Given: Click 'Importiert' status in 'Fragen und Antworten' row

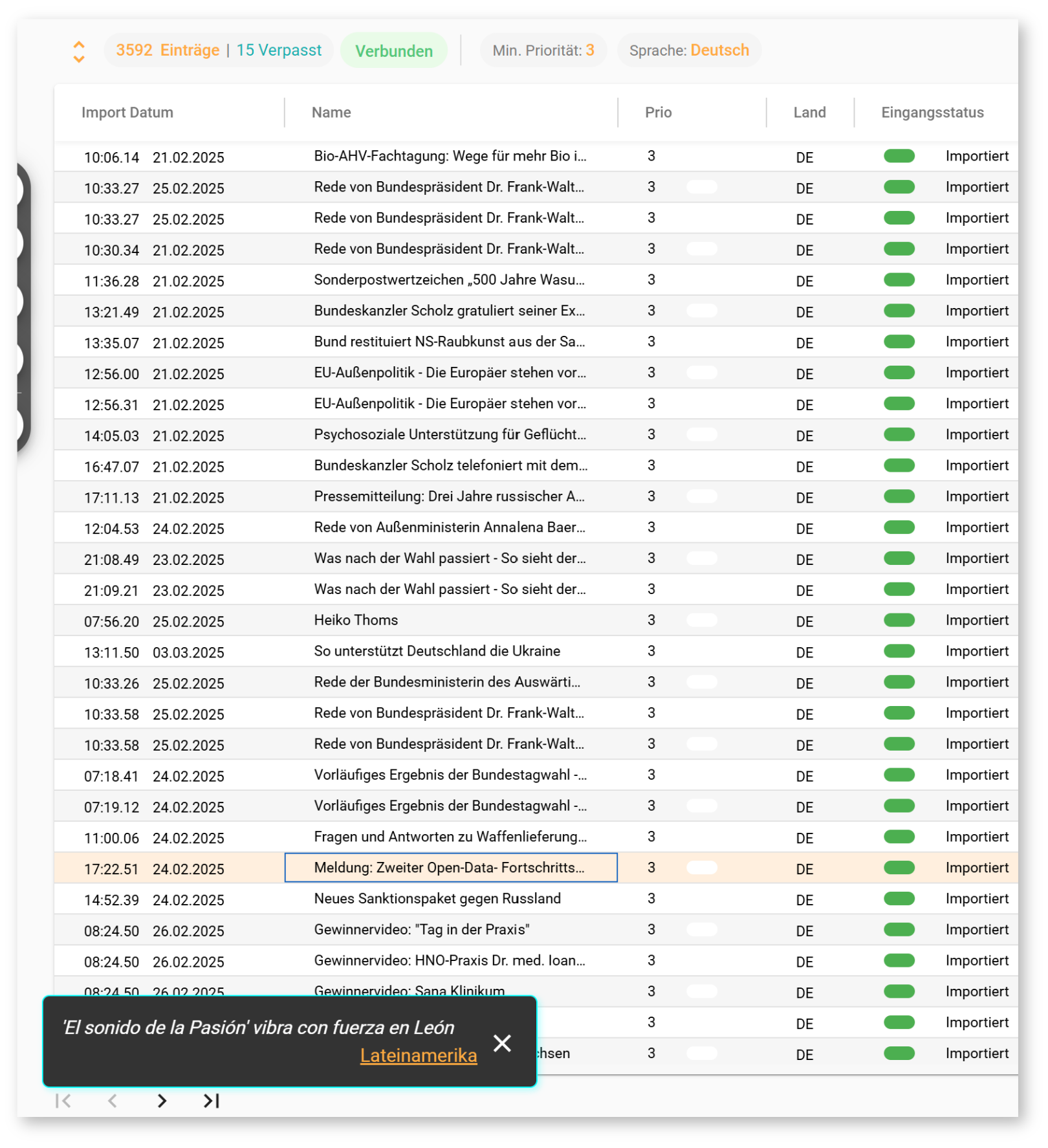Looking at the screenshot, I should point(977,837).
